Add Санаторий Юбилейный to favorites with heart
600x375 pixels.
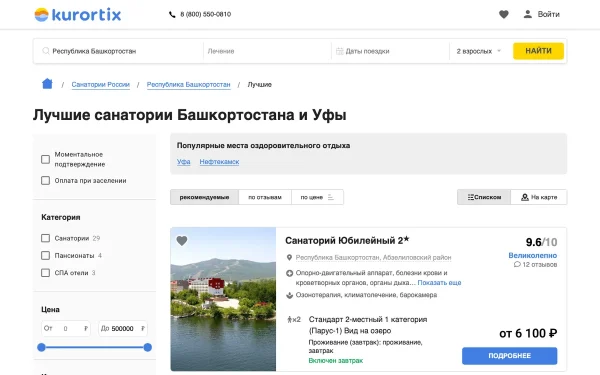pos(182,241)
